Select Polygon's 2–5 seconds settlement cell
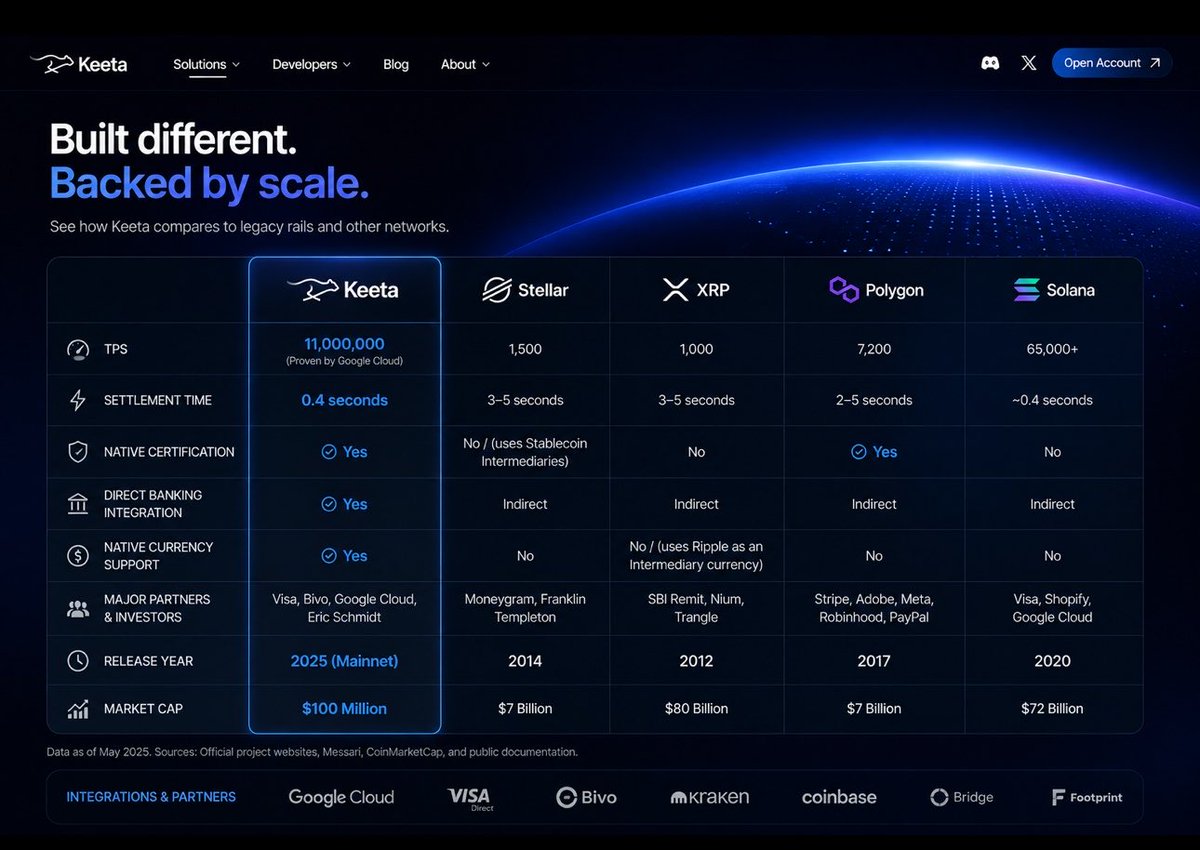Viewport: 1200px width, 850px height. (x=874, y=400)
